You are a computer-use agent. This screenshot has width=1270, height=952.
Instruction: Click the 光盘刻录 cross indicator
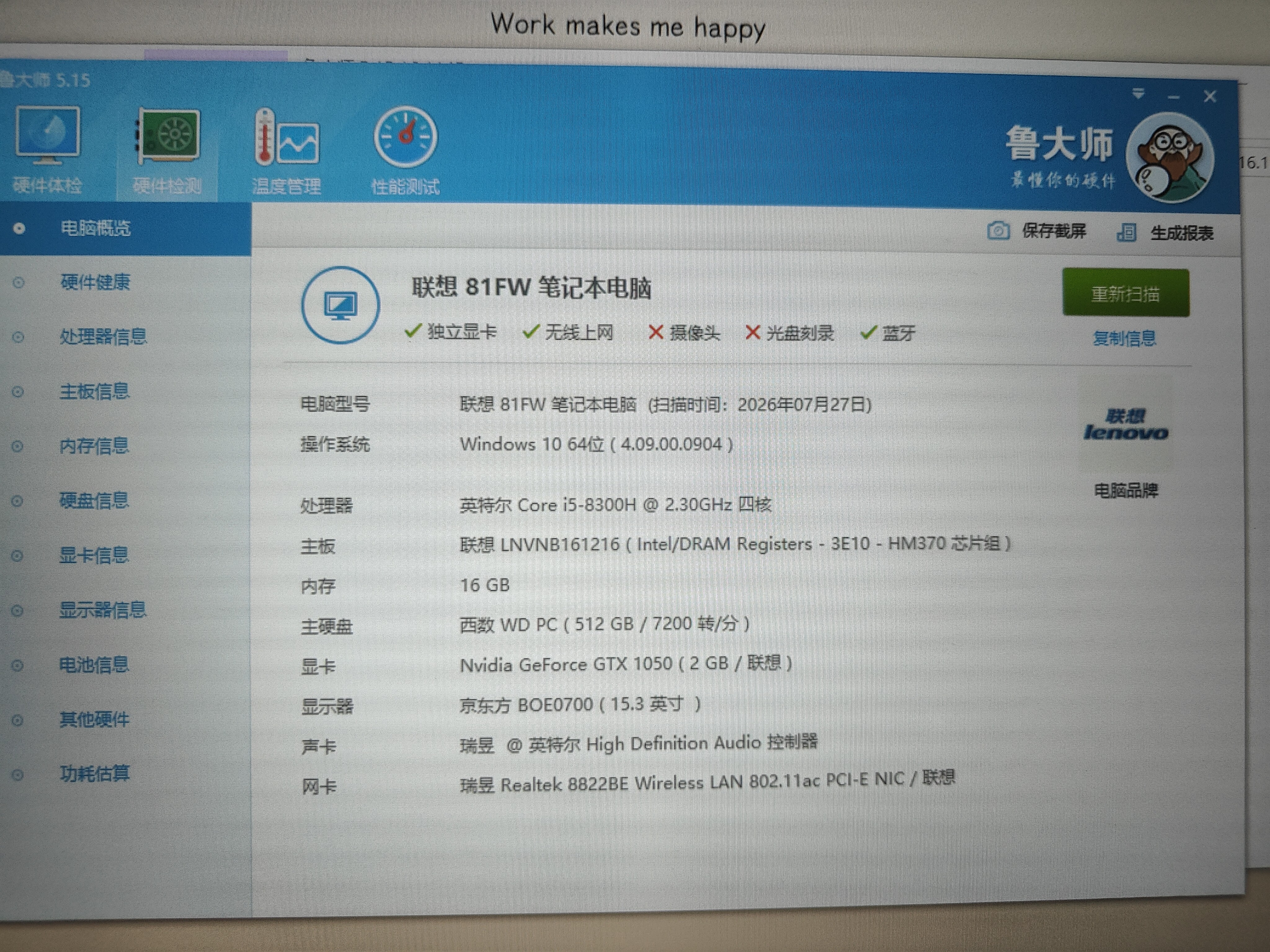coord(789,332)
